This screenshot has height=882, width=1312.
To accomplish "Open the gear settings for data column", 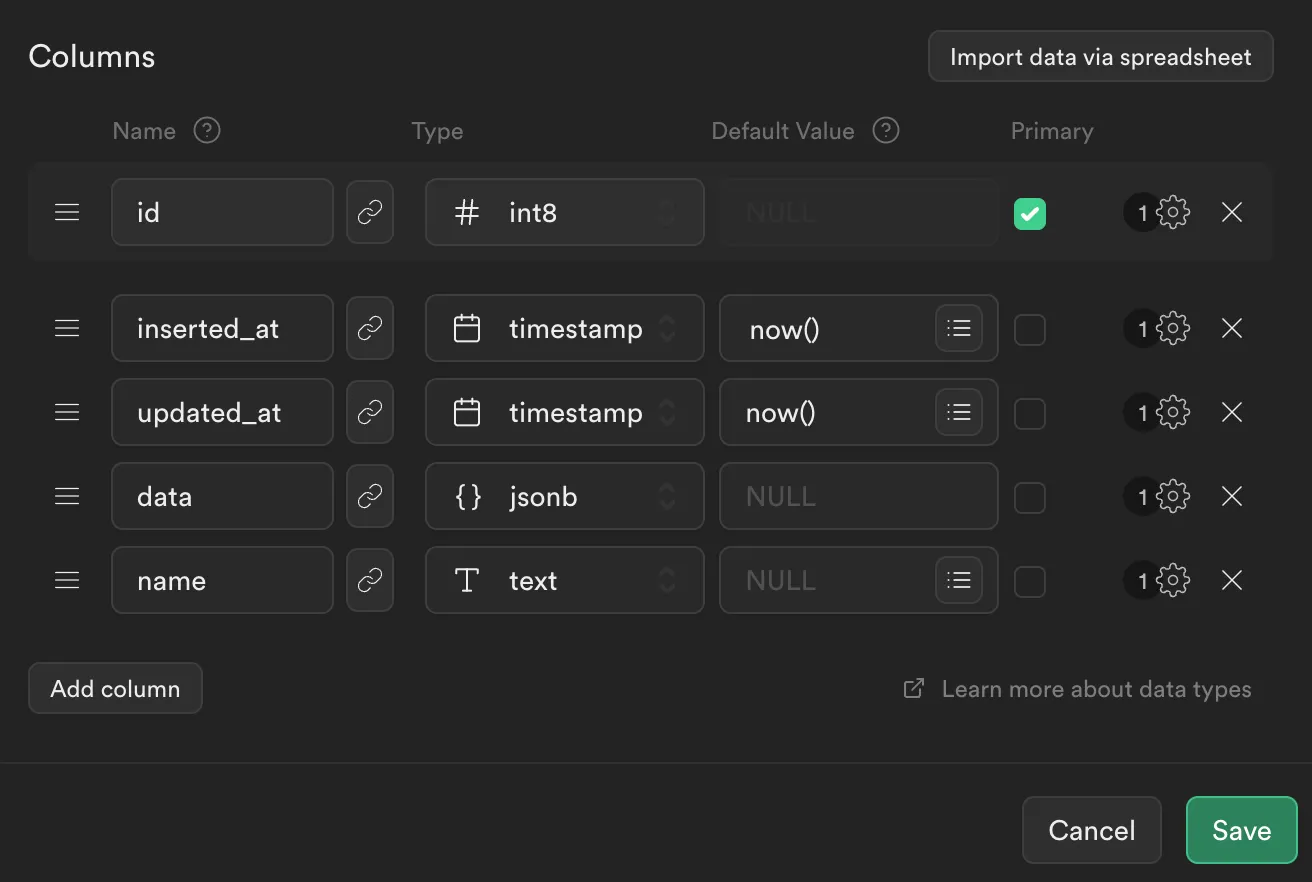I will click(1173, 496).
